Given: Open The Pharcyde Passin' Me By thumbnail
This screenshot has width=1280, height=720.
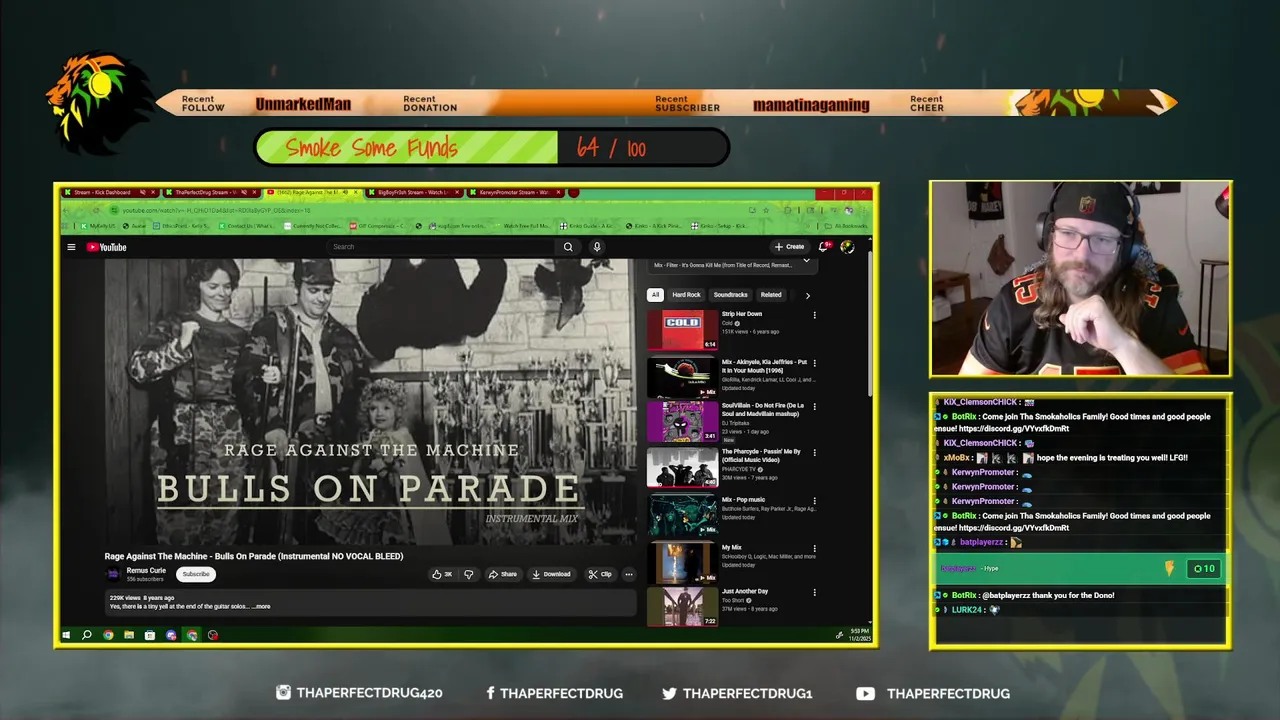Looking at the screenshot, I should click(x=682, y=468).
